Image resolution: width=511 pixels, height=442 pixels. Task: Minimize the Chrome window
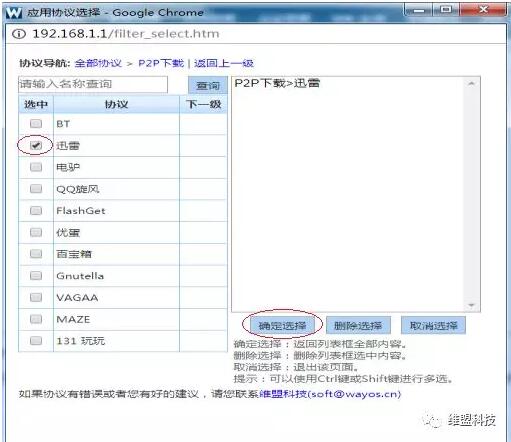pos(419,10)
